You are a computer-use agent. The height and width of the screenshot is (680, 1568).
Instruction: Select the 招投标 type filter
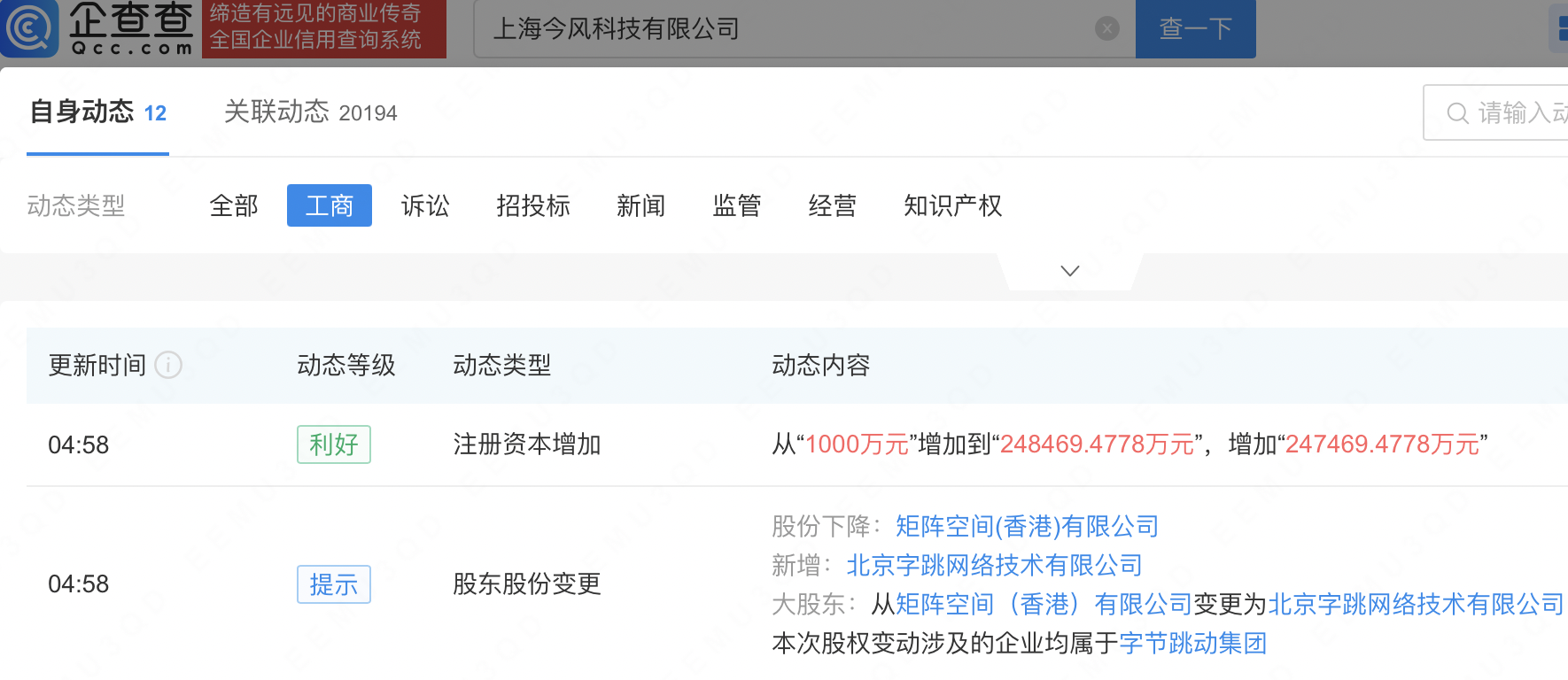(533, 205)
